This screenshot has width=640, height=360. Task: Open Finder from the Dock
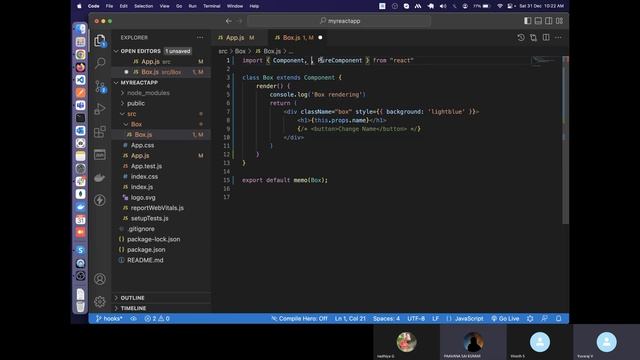tap(80, 29)
